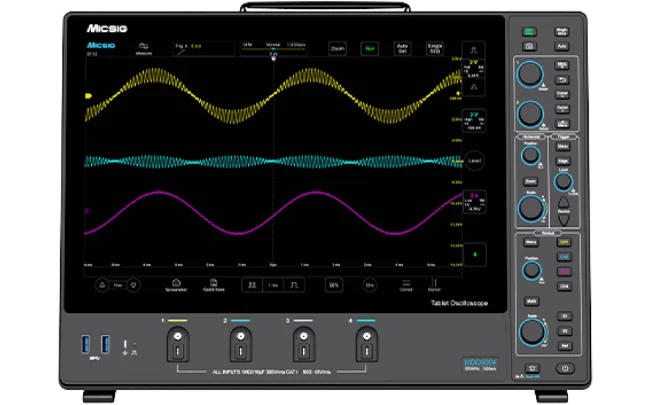
Task: Open the Measure icon on the oscilloscope screen
Action: (143, 49)
